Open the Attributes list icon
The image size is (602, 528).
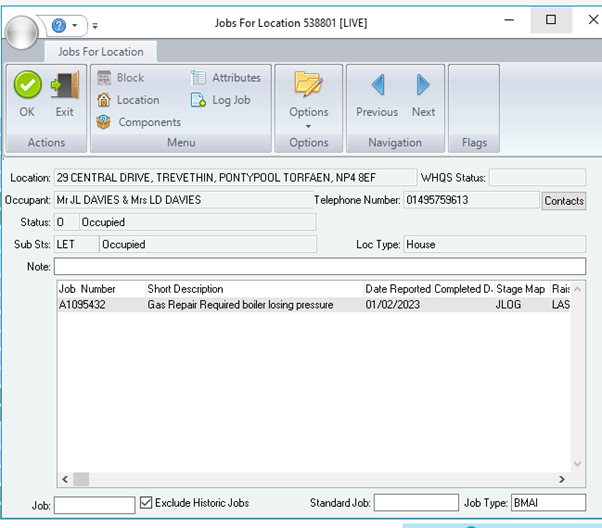click(x=198, y=78)
